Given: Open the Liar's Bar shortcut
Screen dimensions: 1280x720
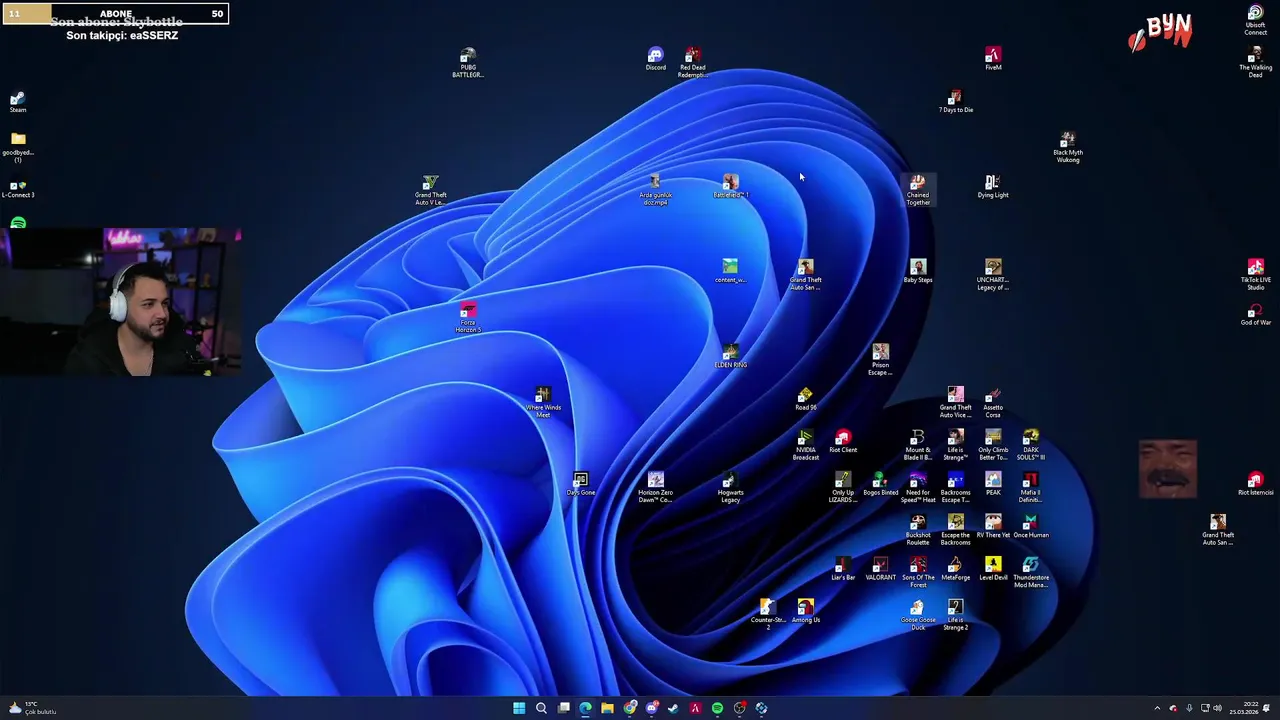Looking at the screenshot, I should click(843, 569).
